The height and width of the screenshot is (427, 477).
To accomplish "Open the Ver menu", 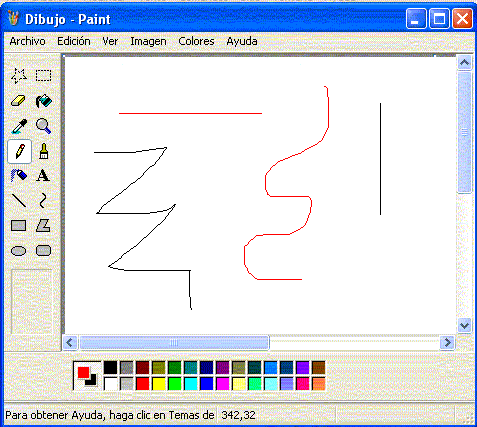I will (x=110, y=41).
